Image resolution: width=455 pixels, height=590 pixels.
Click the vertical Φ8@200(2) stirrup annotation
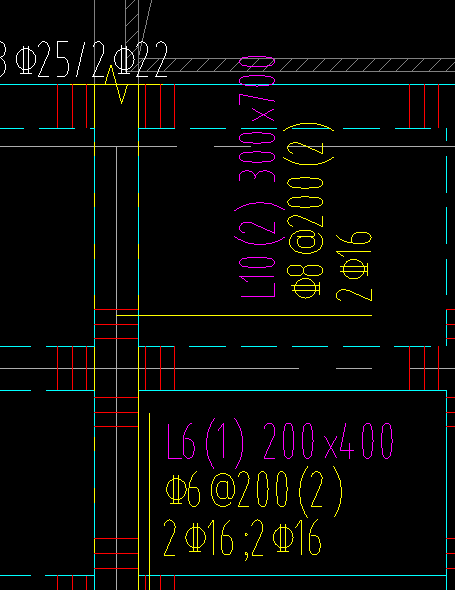pos(310,211)
